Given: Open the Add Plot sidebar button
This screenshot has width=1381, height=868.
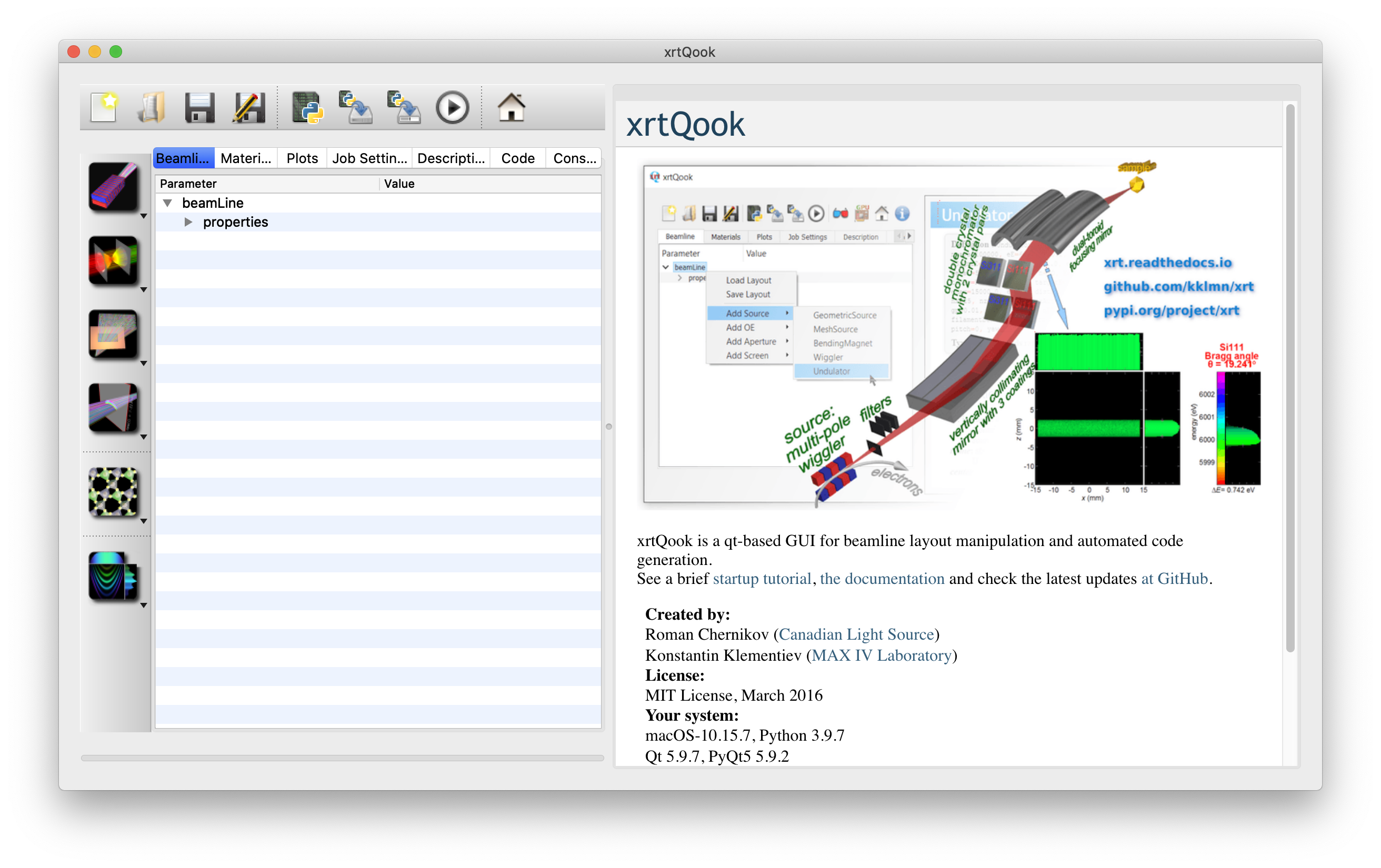Looking at the screenshot, I should pyautogui.click(x=114, y=576).
